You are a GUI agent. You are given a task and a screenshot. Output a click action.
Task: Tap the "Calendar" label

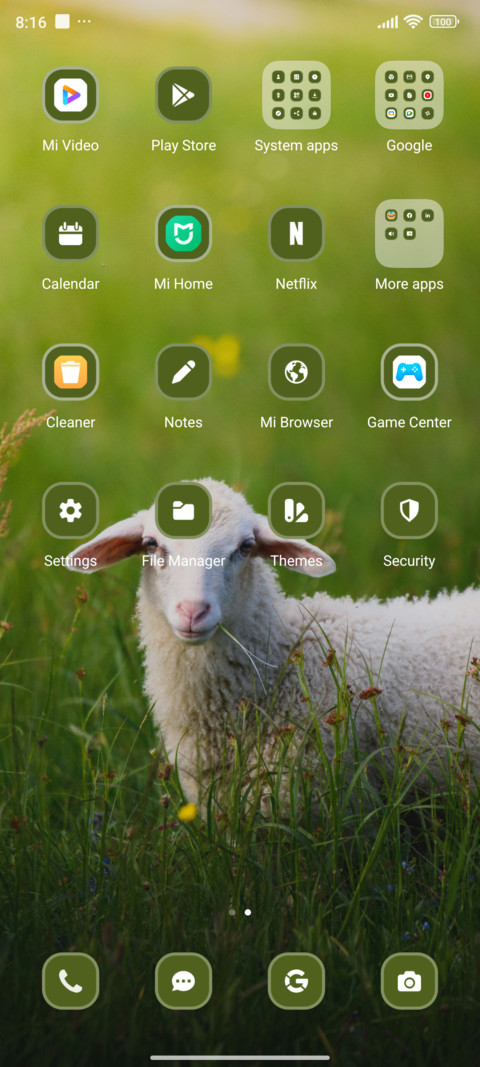[x=71, y=284]
